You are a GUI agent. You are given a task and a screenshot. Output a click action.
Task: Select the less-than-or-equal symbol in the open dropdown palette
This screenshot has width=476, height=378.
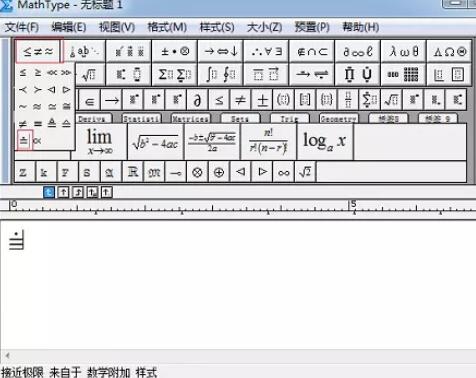tap(23, 72)
